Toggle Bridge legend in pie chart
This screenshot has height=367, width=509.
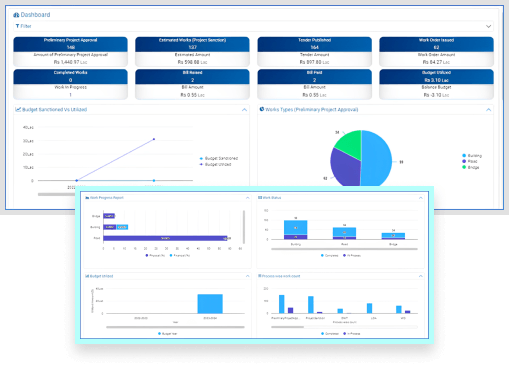coord(471,167)
